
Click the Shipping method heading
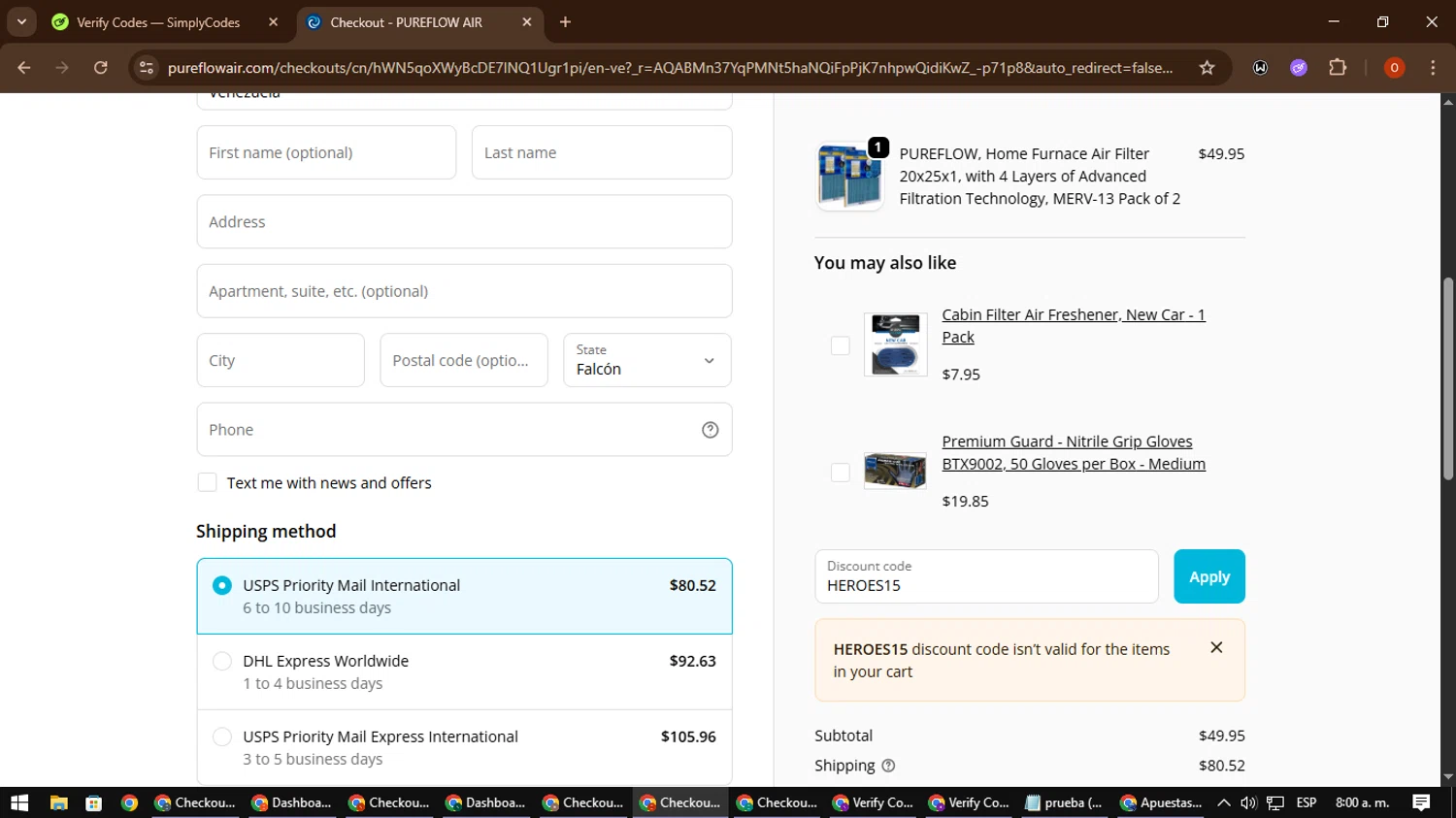coord(266,531)
